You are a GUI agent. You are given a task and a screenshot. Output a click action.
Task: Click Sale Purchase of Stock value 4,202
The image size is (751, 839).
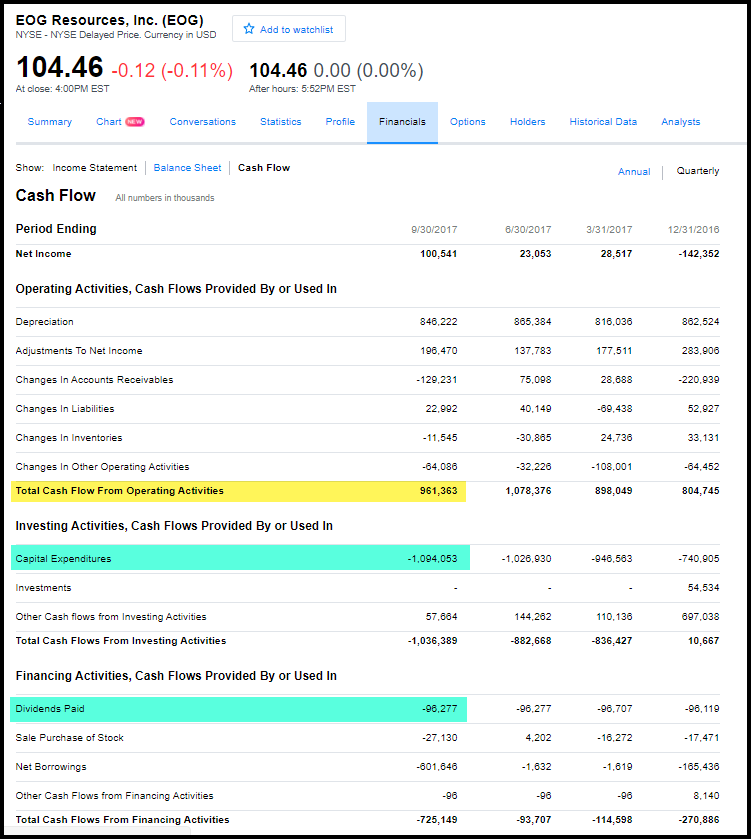[x=538, y=737]
